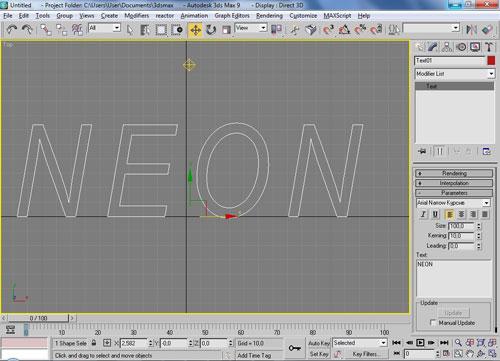Toggle the Italic text style button
500x361 pixels.
423,214
